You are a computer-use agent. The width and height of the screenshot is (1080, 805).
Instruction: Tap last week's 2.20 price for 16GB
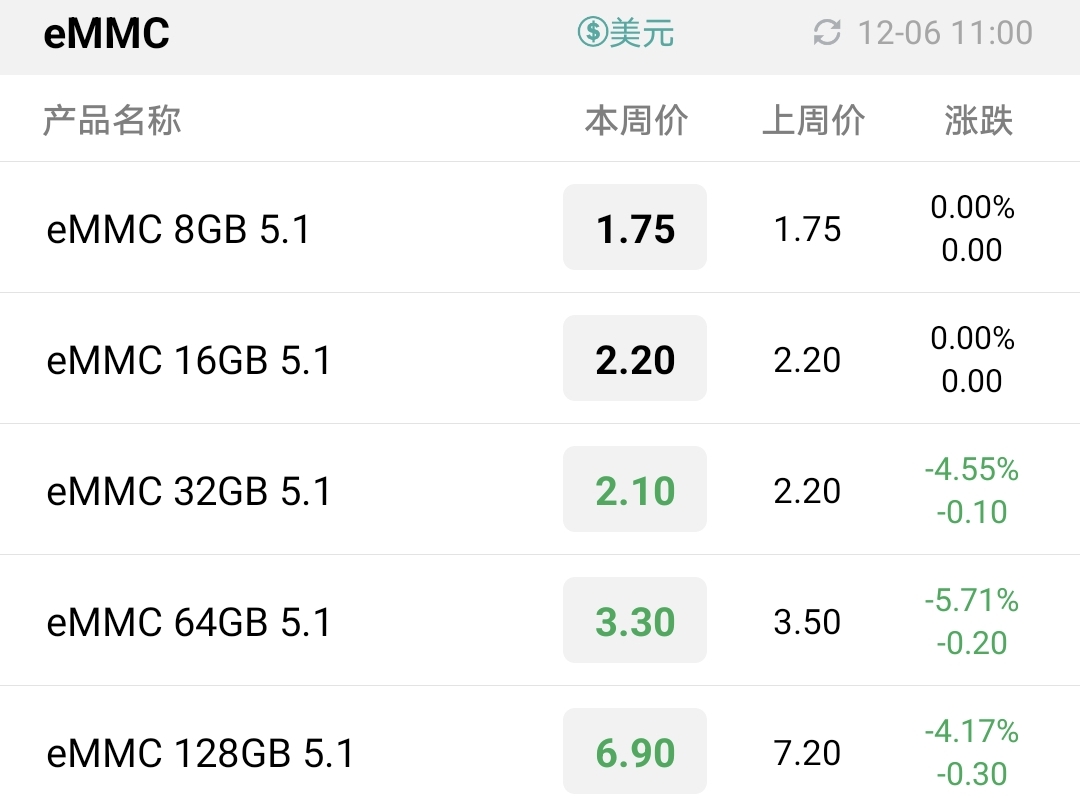807,360
